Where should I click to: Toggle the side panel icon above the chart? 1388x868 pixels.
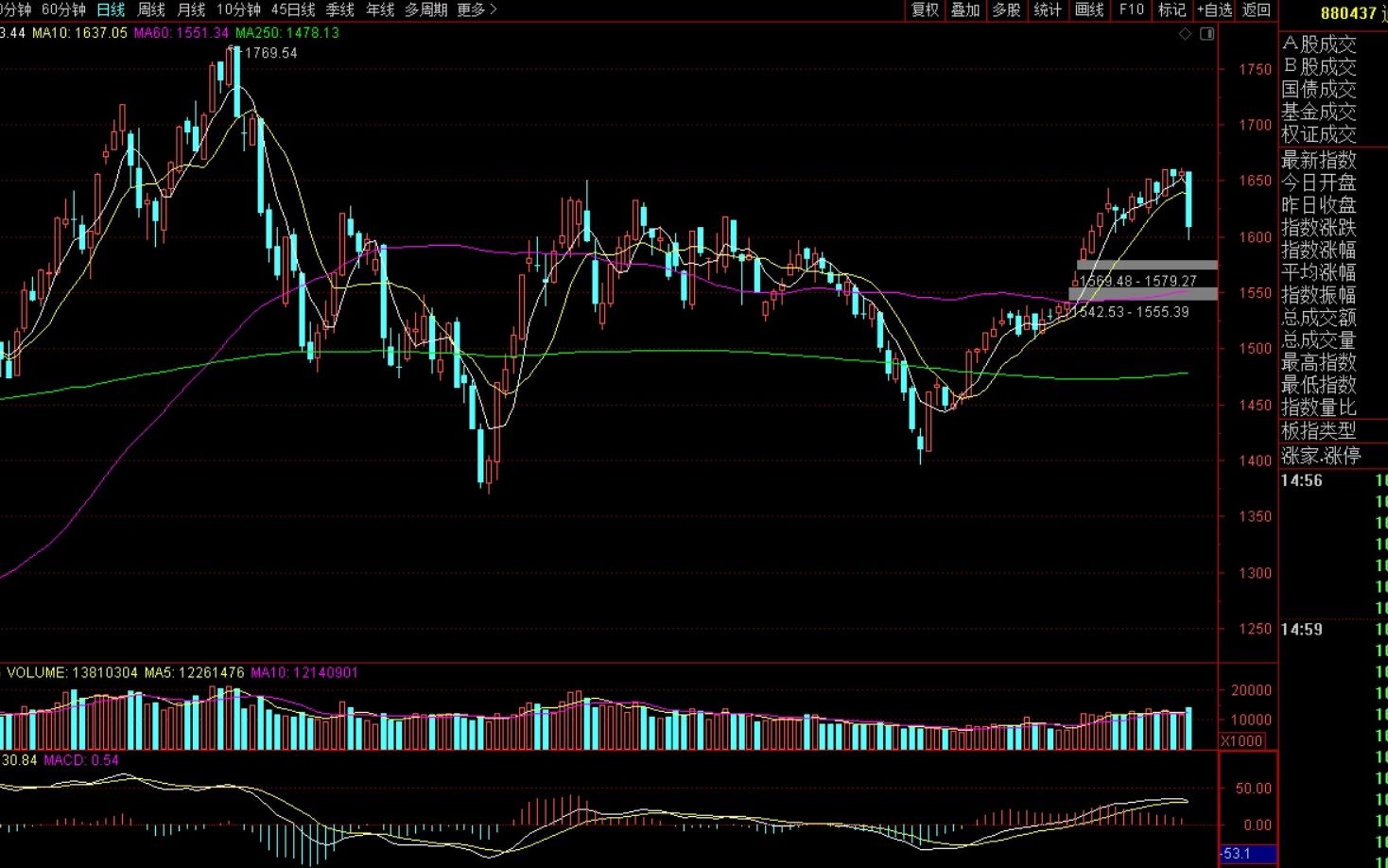[1206, 34]
